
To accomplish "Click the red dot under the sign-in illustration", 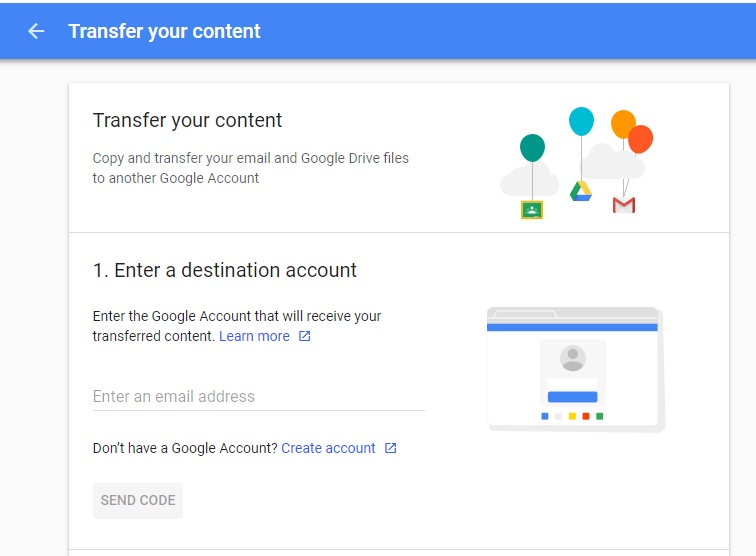I will point(586,416).
